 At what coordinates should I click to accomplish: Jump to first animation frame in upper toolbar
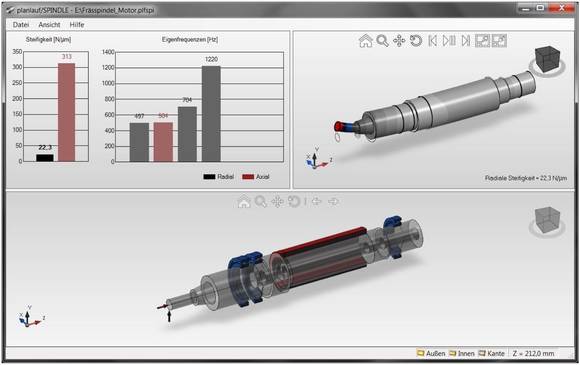pyautogui.click(x=432, y=41)
